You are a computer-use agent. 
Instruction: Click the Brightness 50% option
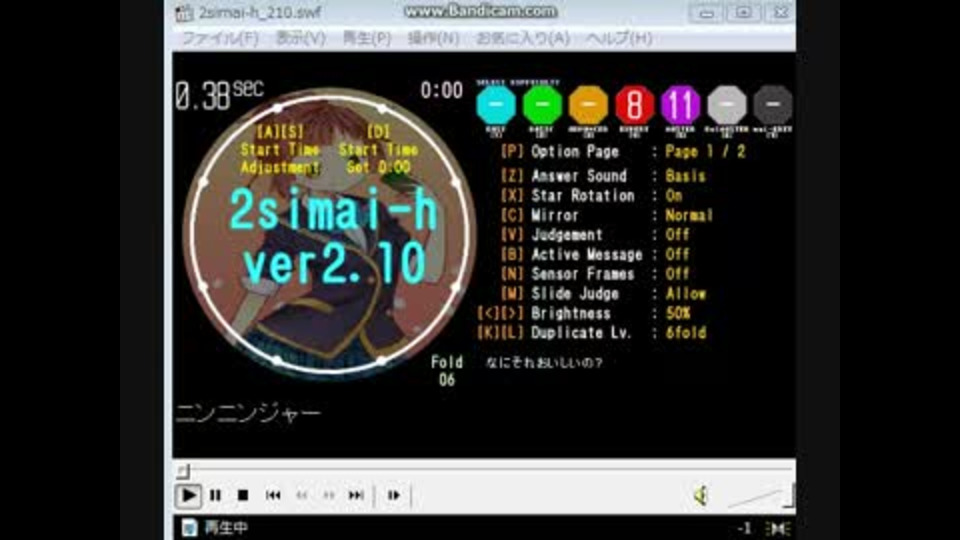(584, 313)
